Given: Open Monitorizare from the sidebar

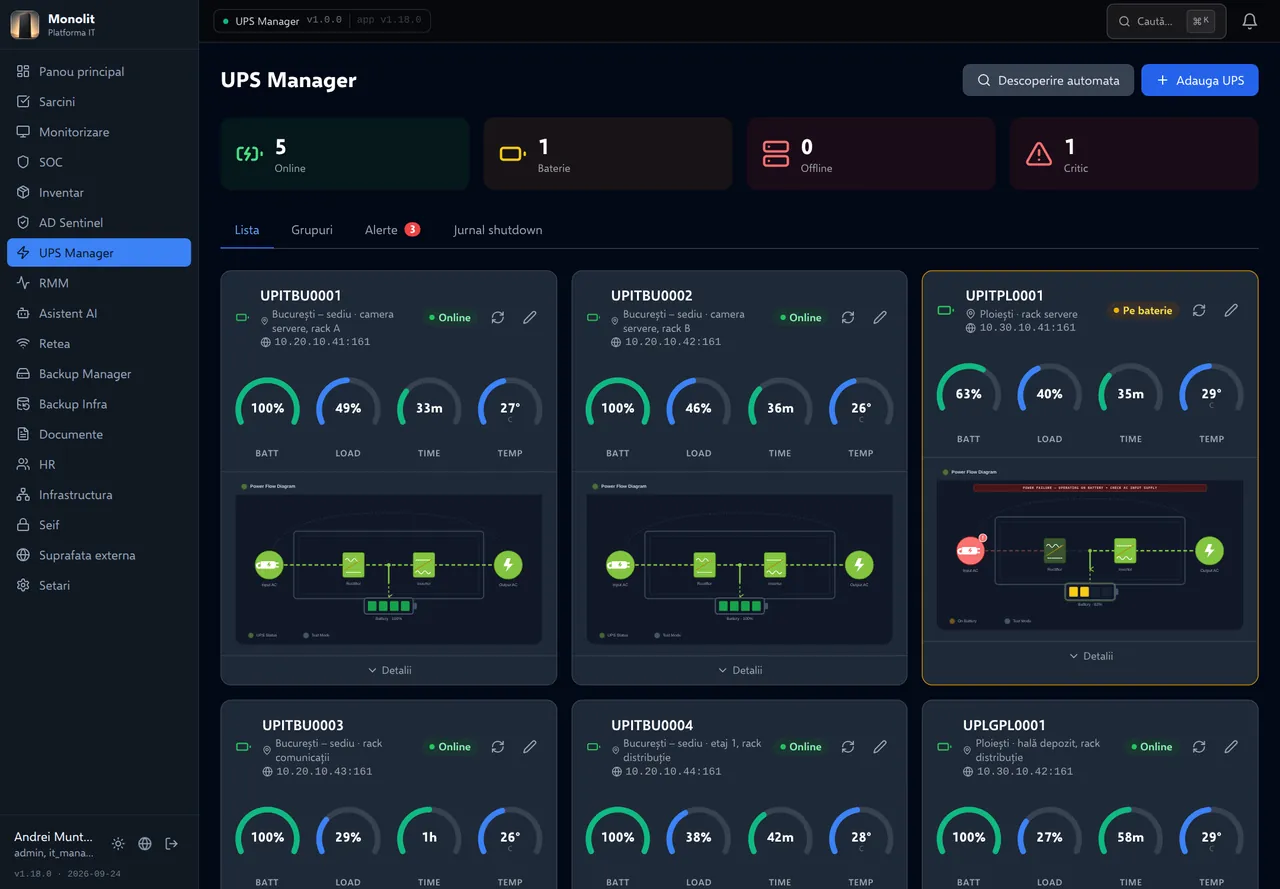Looking at the screenshot, I should 99,132.
